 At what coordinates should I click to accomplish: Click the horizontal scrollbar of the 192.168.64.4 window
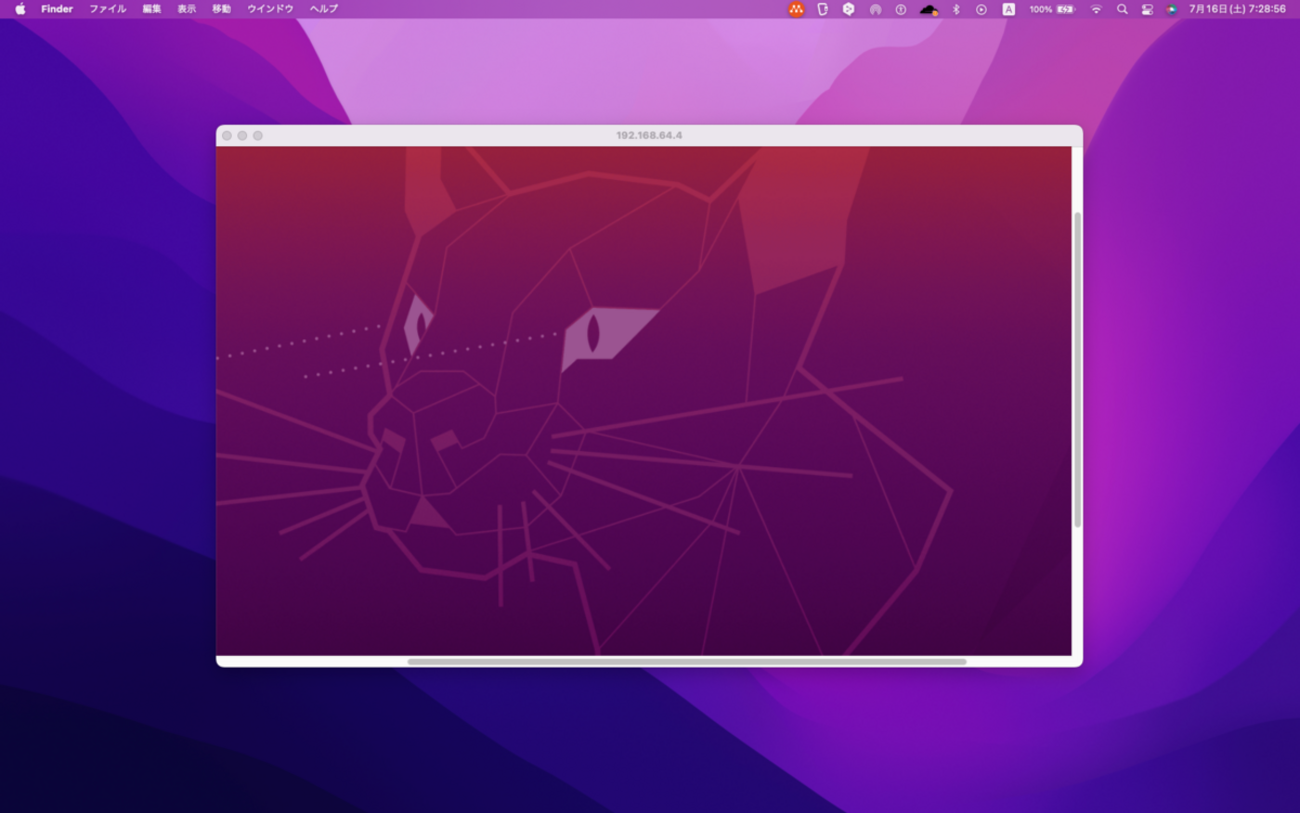(x=686, y=661)
